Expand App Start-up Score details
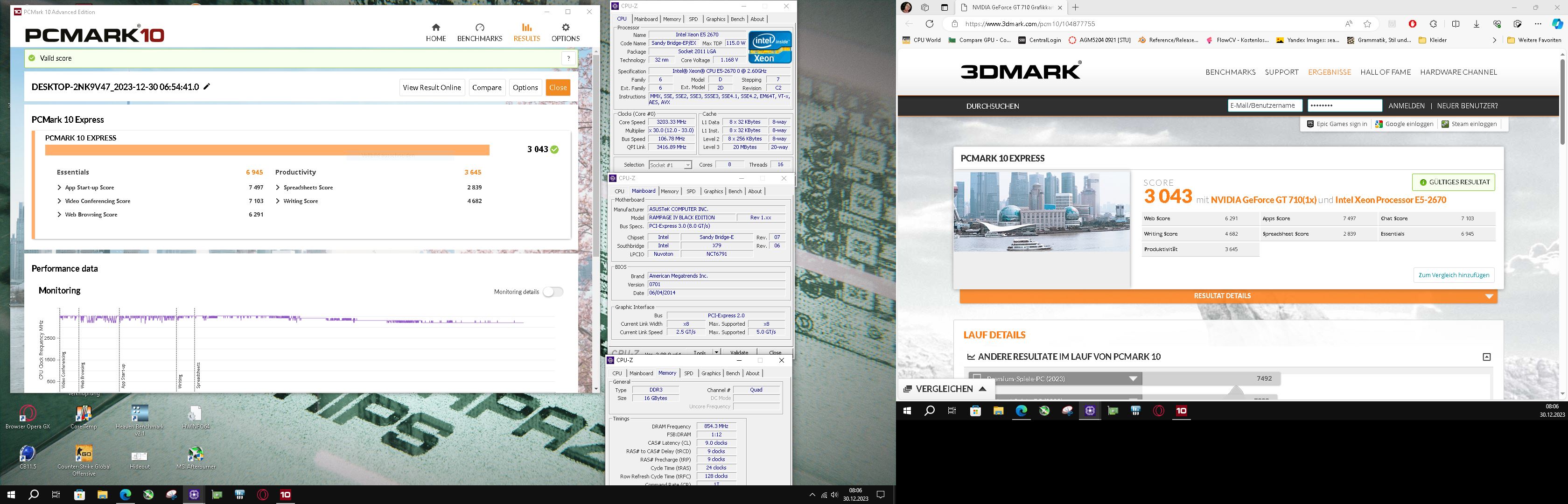This screenshot has width=1568, height=504. pyautogui.click(x=59, y=188)
